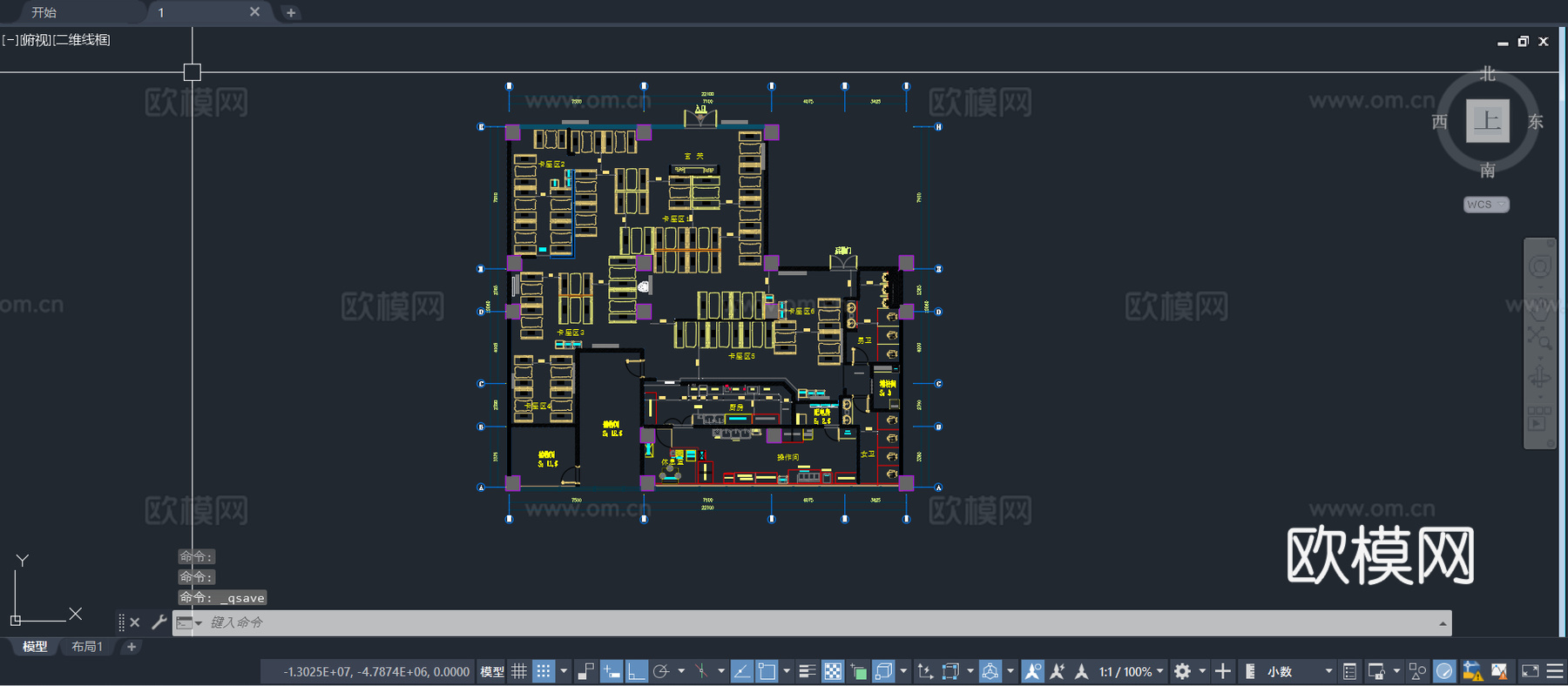Open the 1:1 / 100% annotation scale list
Screen dimensions: 1568x686
tap(1132, 671)
